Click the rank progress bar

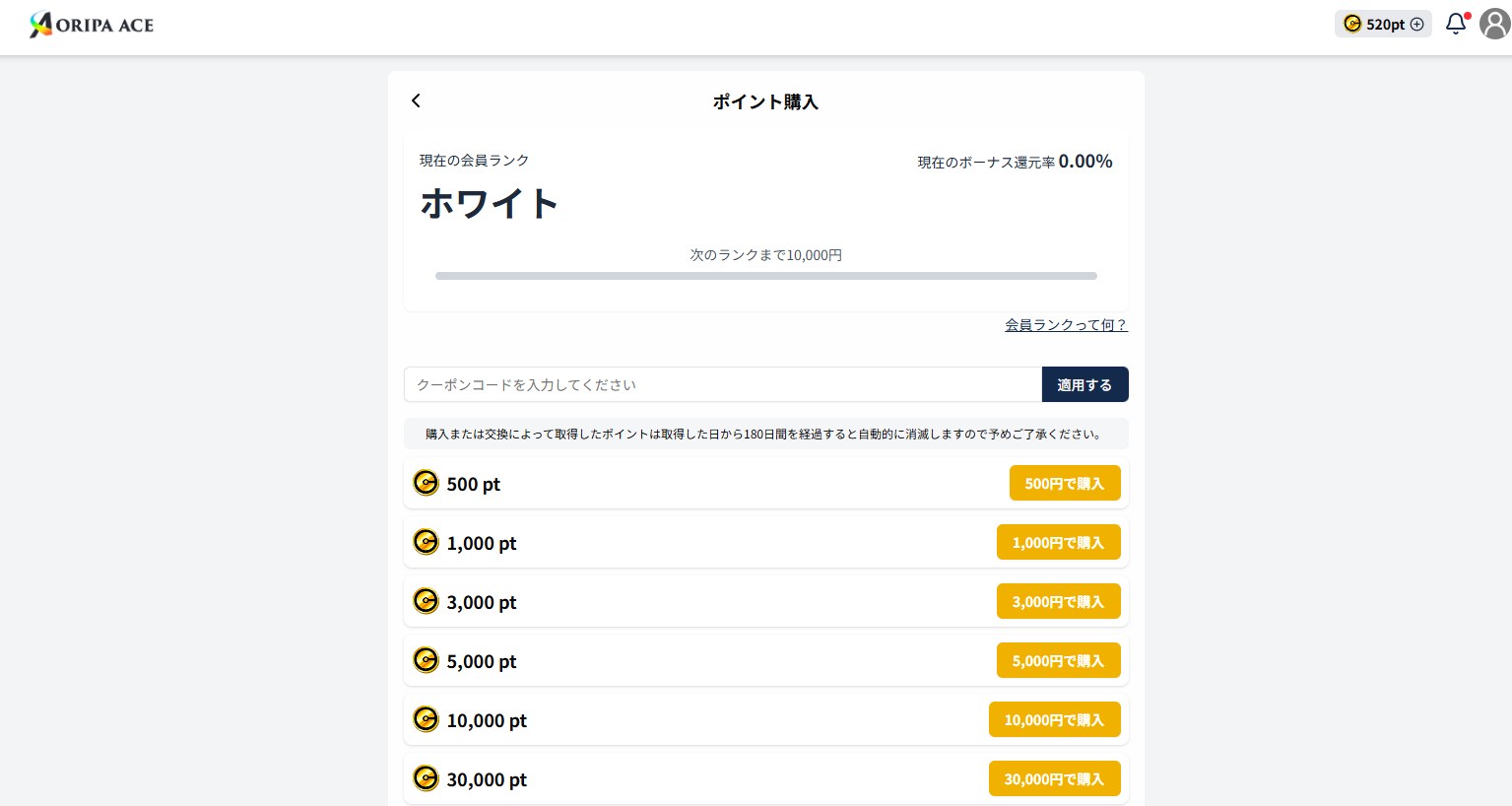[765, 276]
